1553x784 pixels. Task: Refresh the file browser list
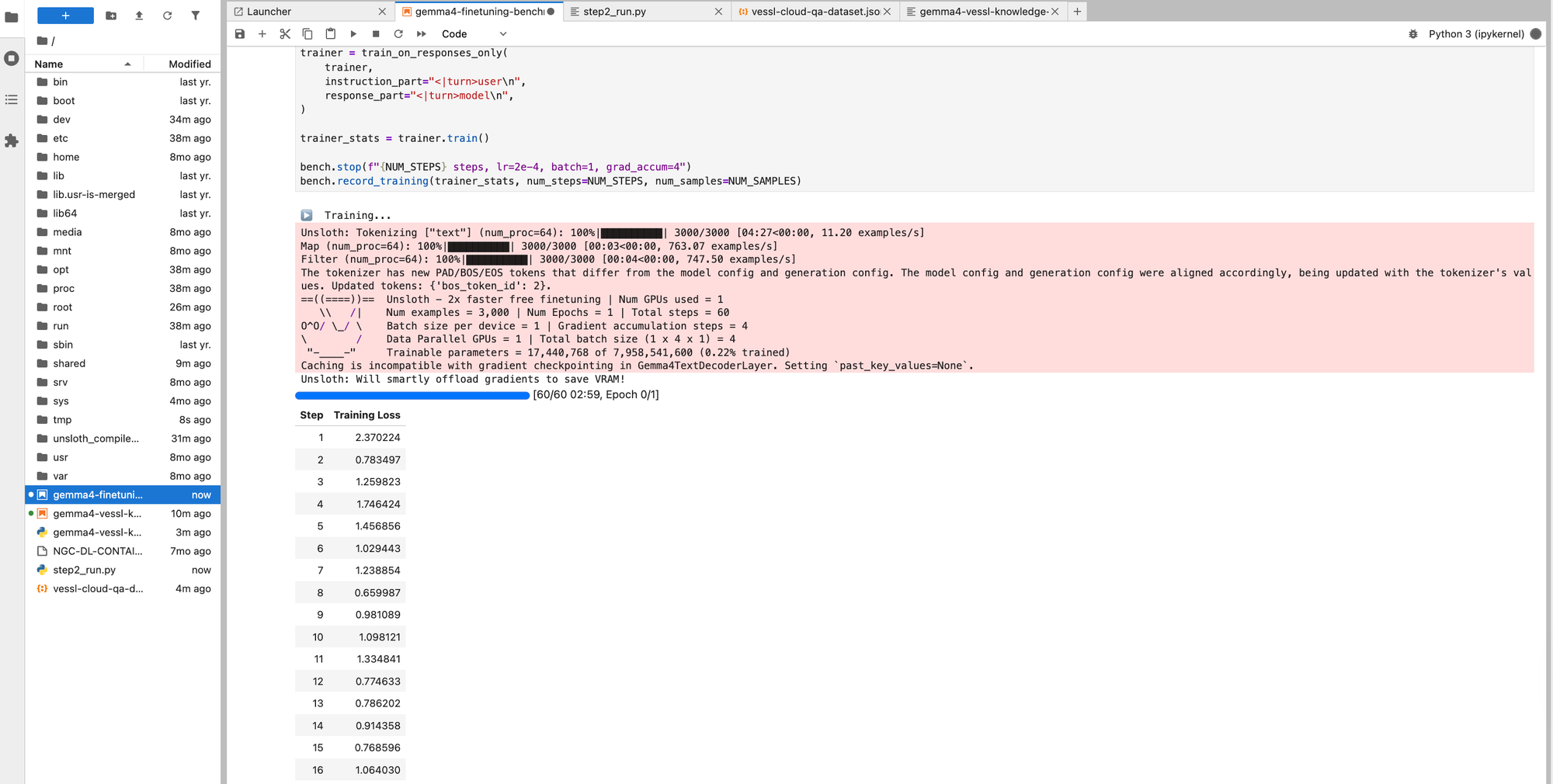tap(167, 16)
